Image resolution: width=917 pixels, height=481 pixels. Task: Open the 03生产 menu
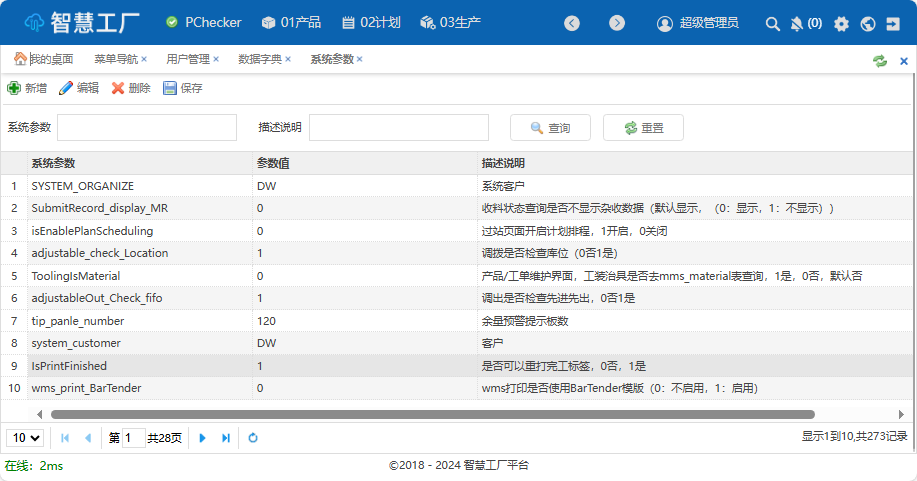451,22
